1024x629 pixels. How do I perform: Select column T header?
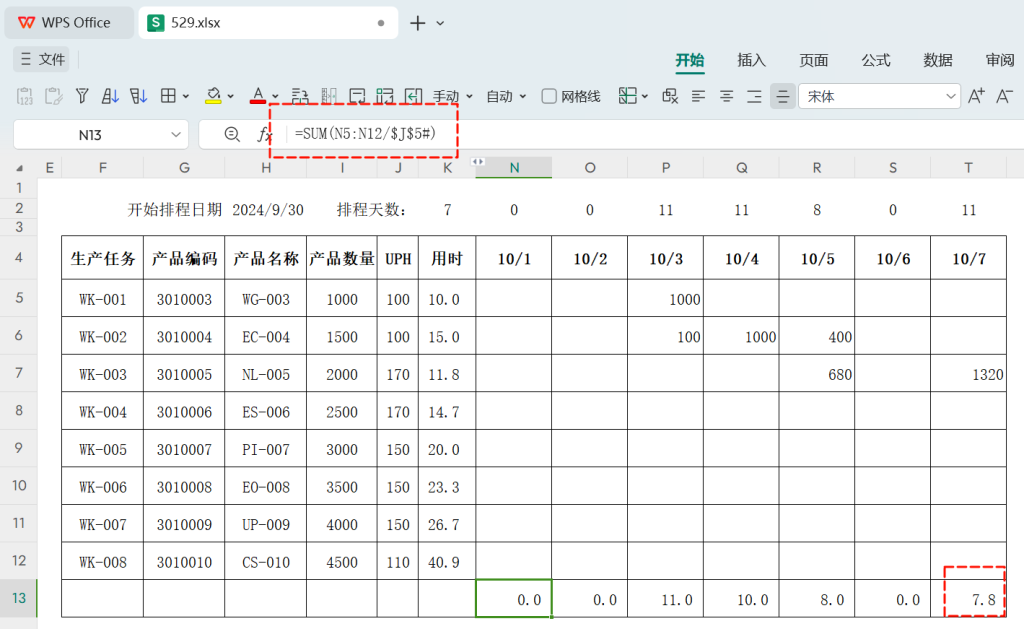click(968, 168)
